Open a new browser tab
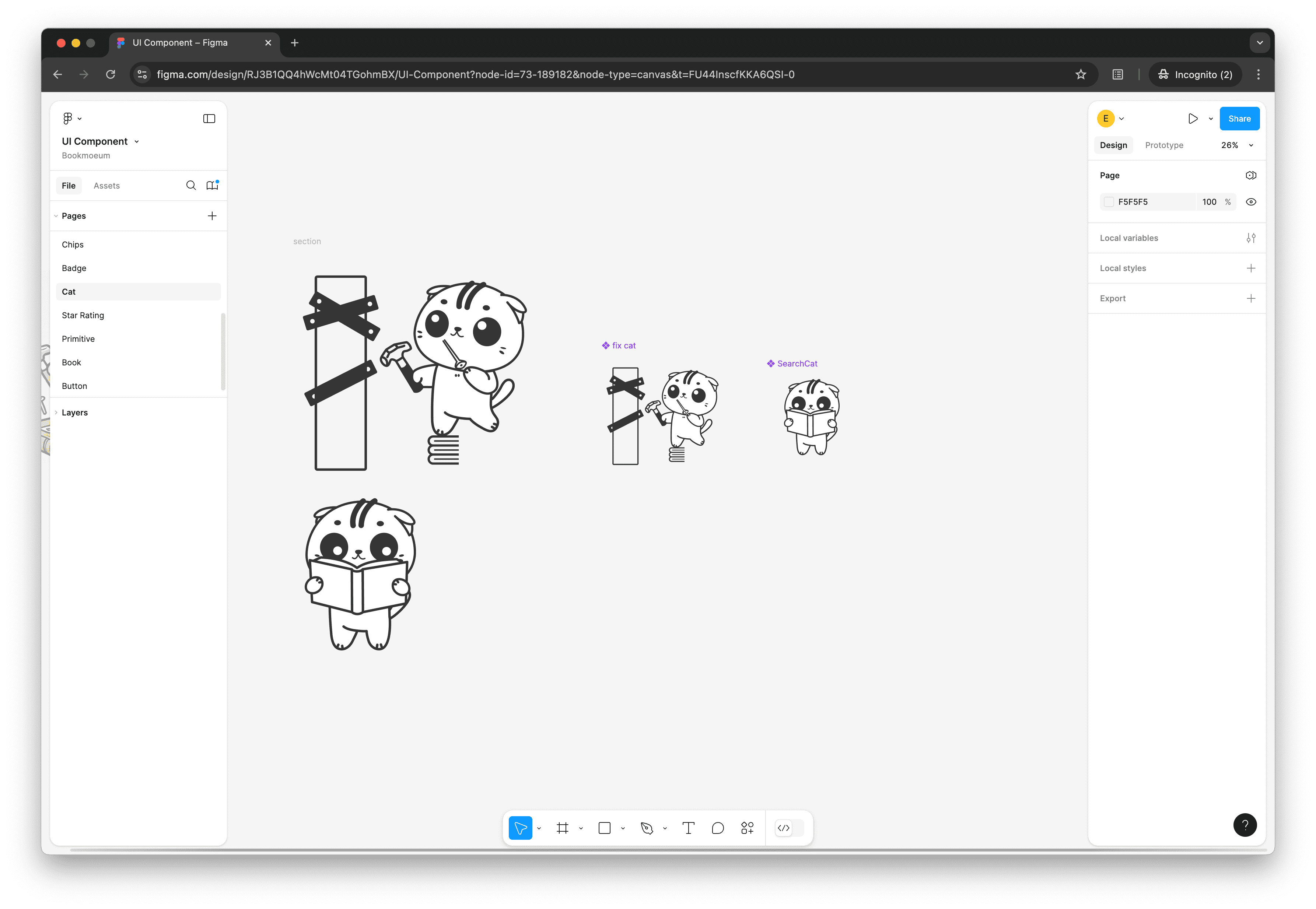 point(294,43)
